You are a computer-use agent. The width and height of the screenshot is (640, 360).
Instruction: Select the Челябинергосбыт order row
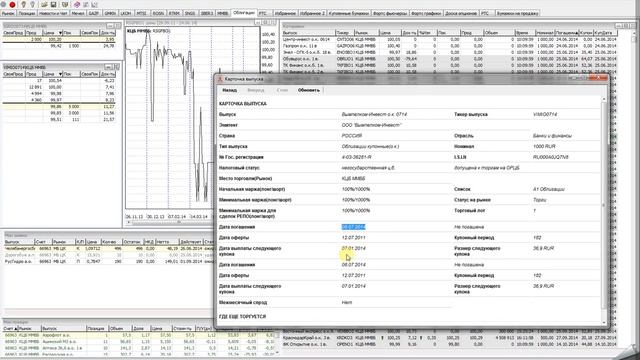tap(108, 248)
